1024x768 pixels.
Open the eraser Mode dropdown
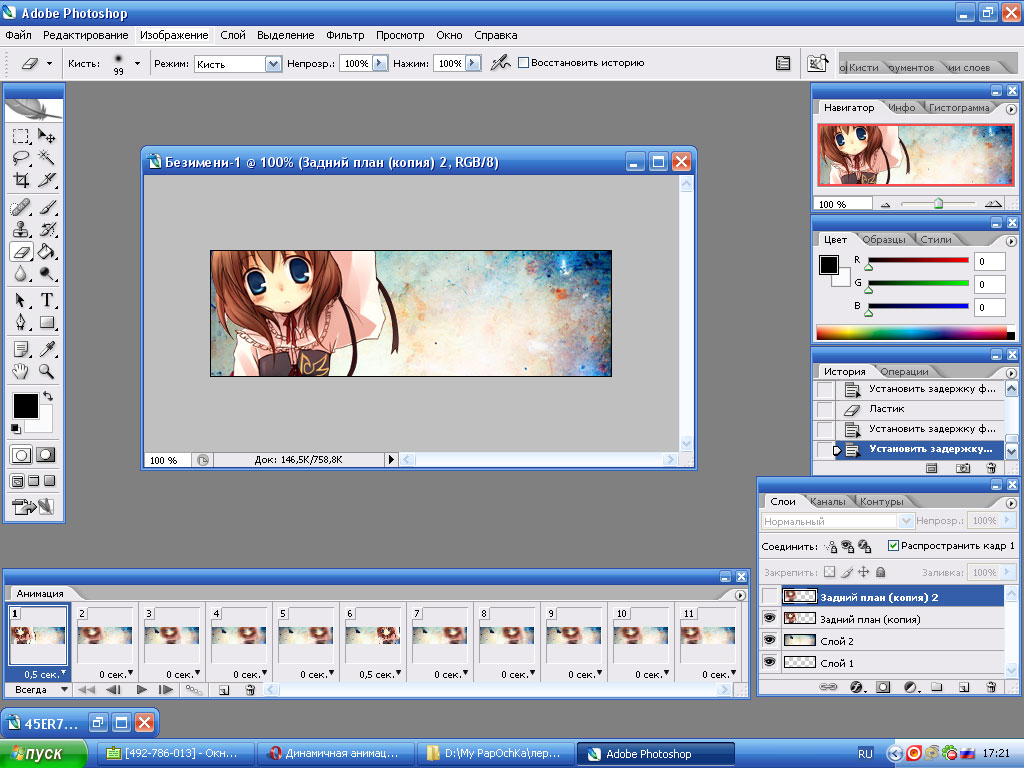pos(273,63)
